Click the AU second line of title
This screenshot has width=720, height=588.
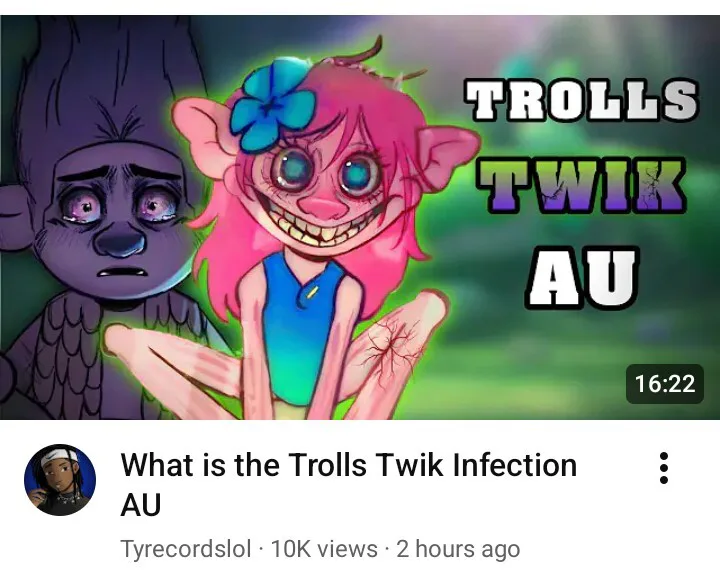point(141,504)
